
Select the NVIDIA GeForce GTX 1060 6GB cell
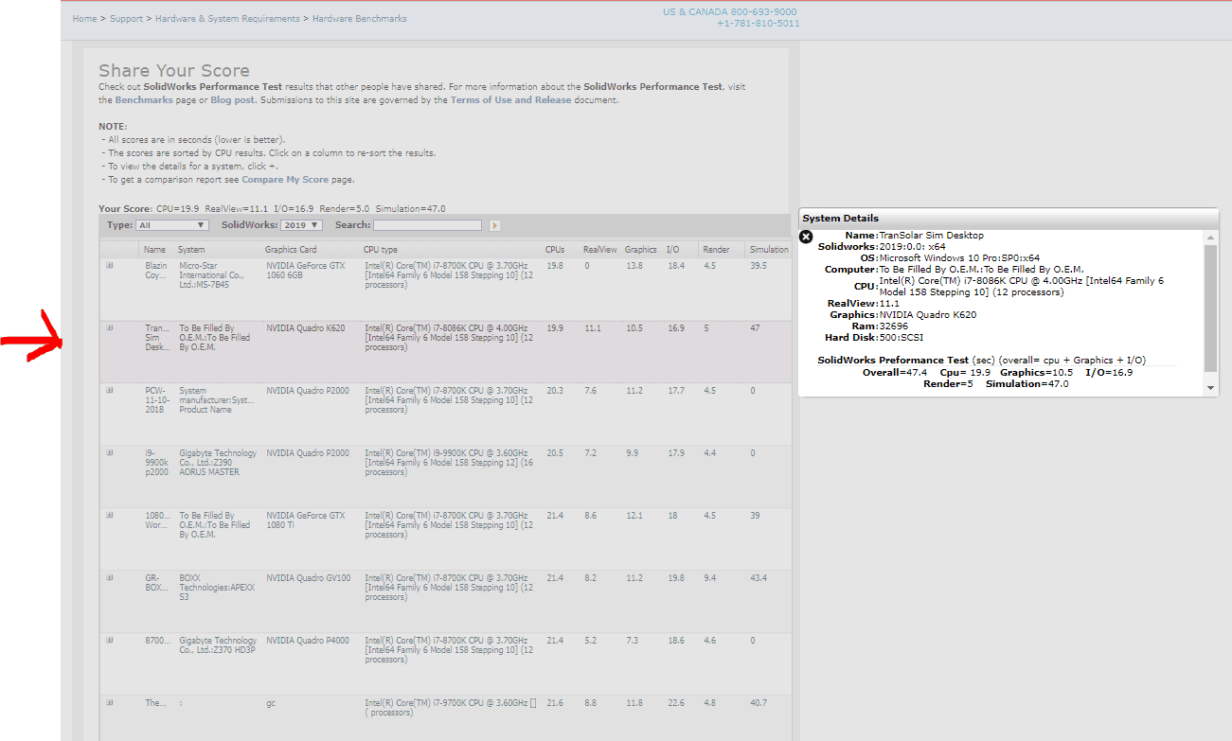click(305, 270)
